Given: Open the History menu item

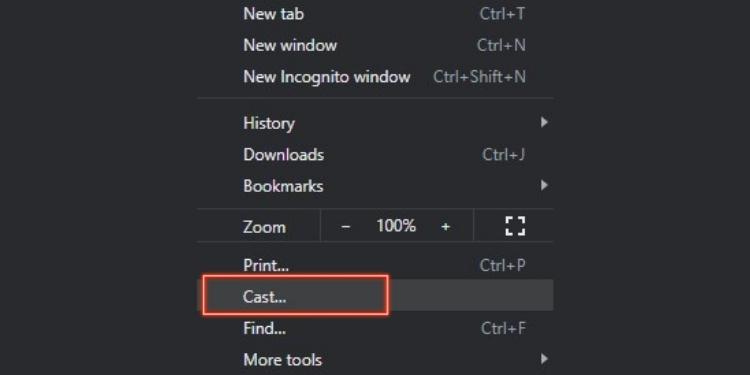Looking at the screenshot, I should point(375,123).
